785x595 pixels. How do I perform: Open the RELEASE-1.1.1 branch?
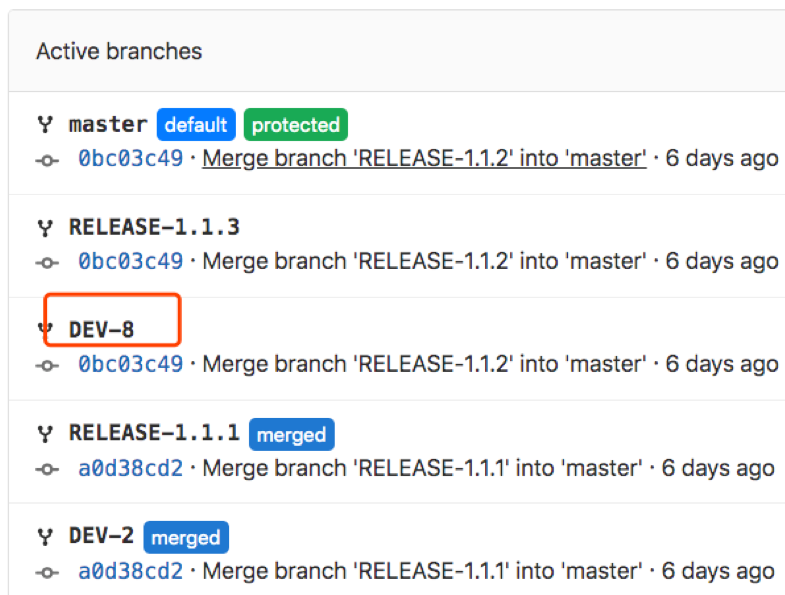pos(154,433)
